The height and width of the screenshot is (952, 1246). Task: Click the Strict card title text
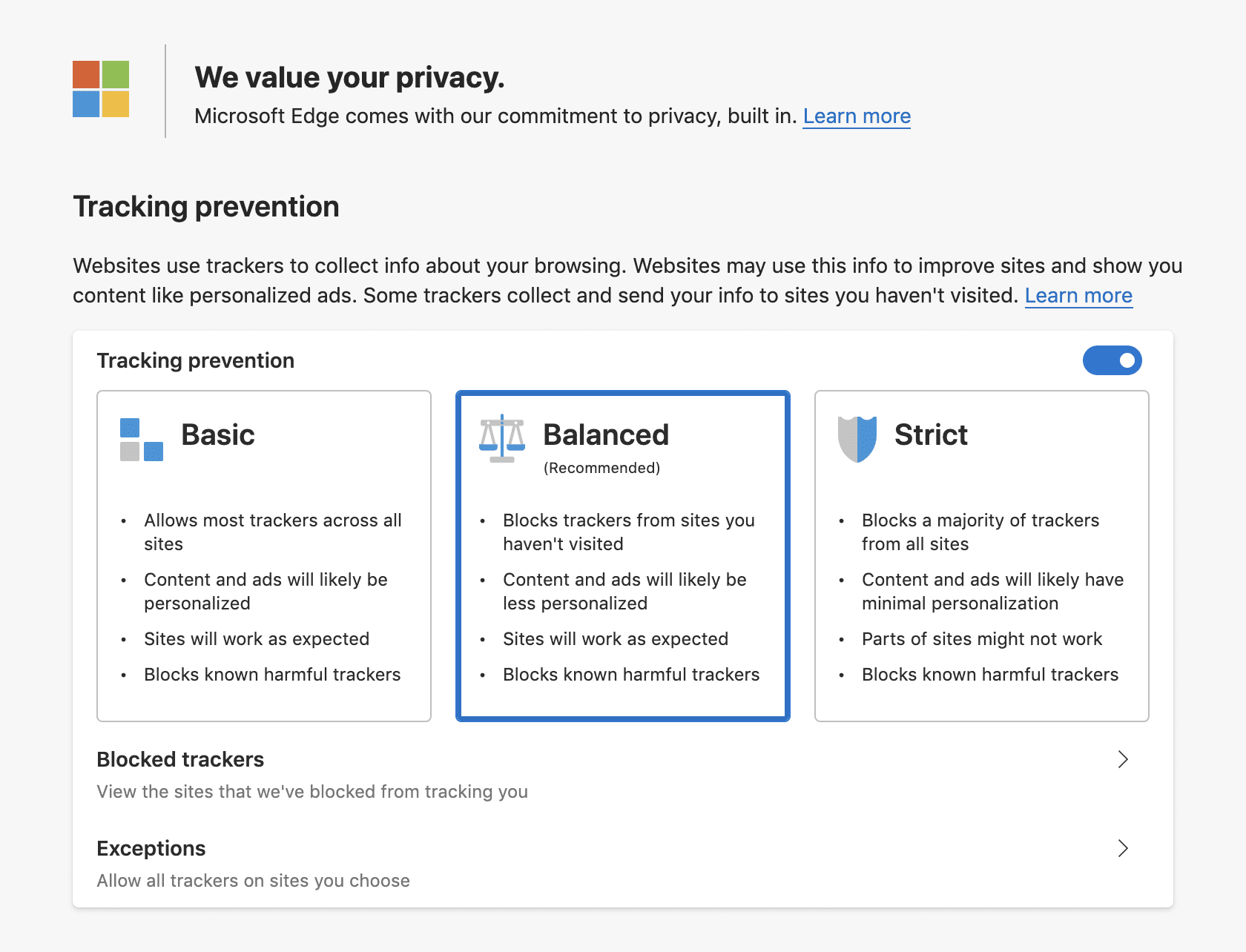pyautogui.click(x=931, y=434)
